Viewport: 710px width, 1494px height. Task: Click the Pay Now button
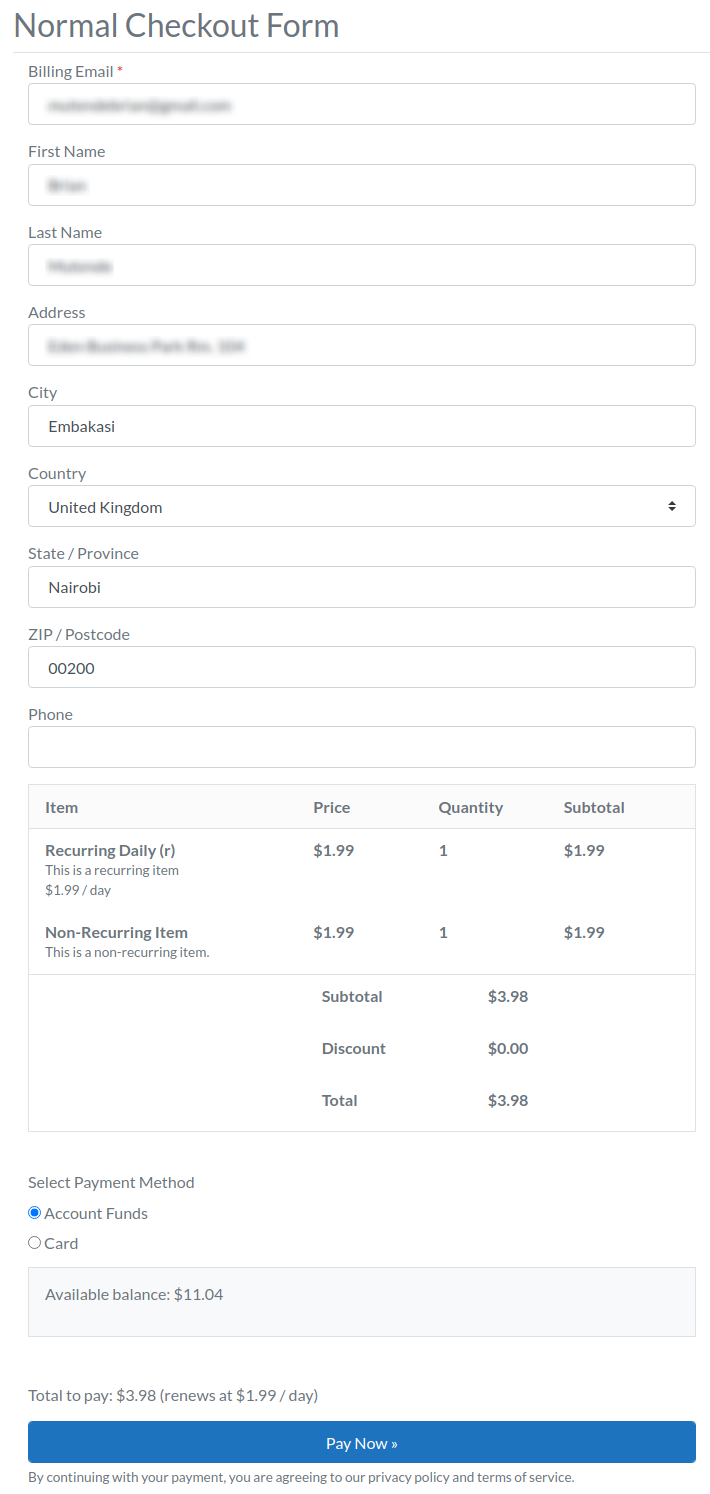point(361,1443)
